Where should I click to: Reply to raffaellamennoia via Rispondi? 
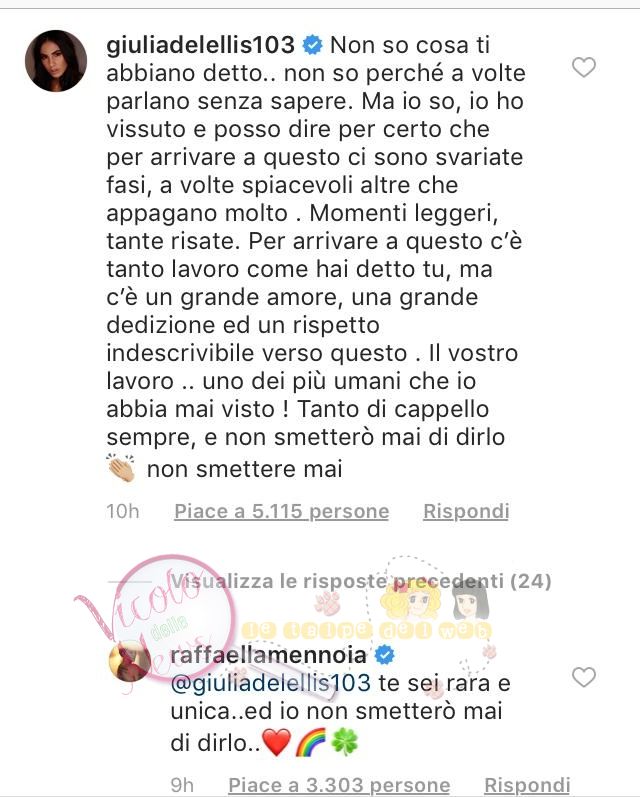tap(527, 785)
